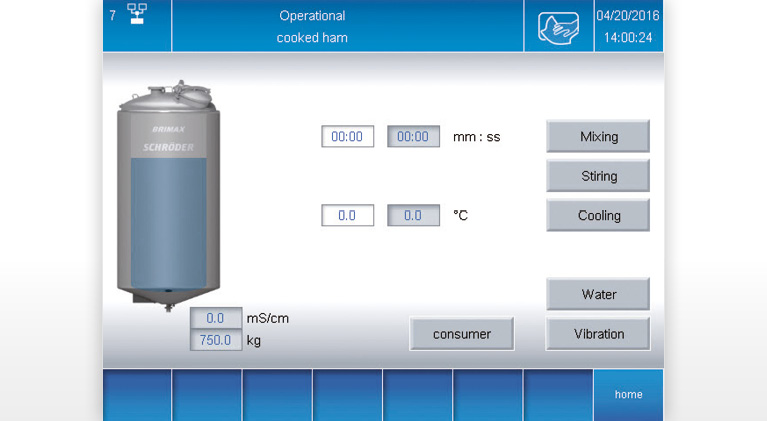Image resolution: width=767 pixels, height=421 pixels.
Task: Open the consumer button
Action: [461, 334]
